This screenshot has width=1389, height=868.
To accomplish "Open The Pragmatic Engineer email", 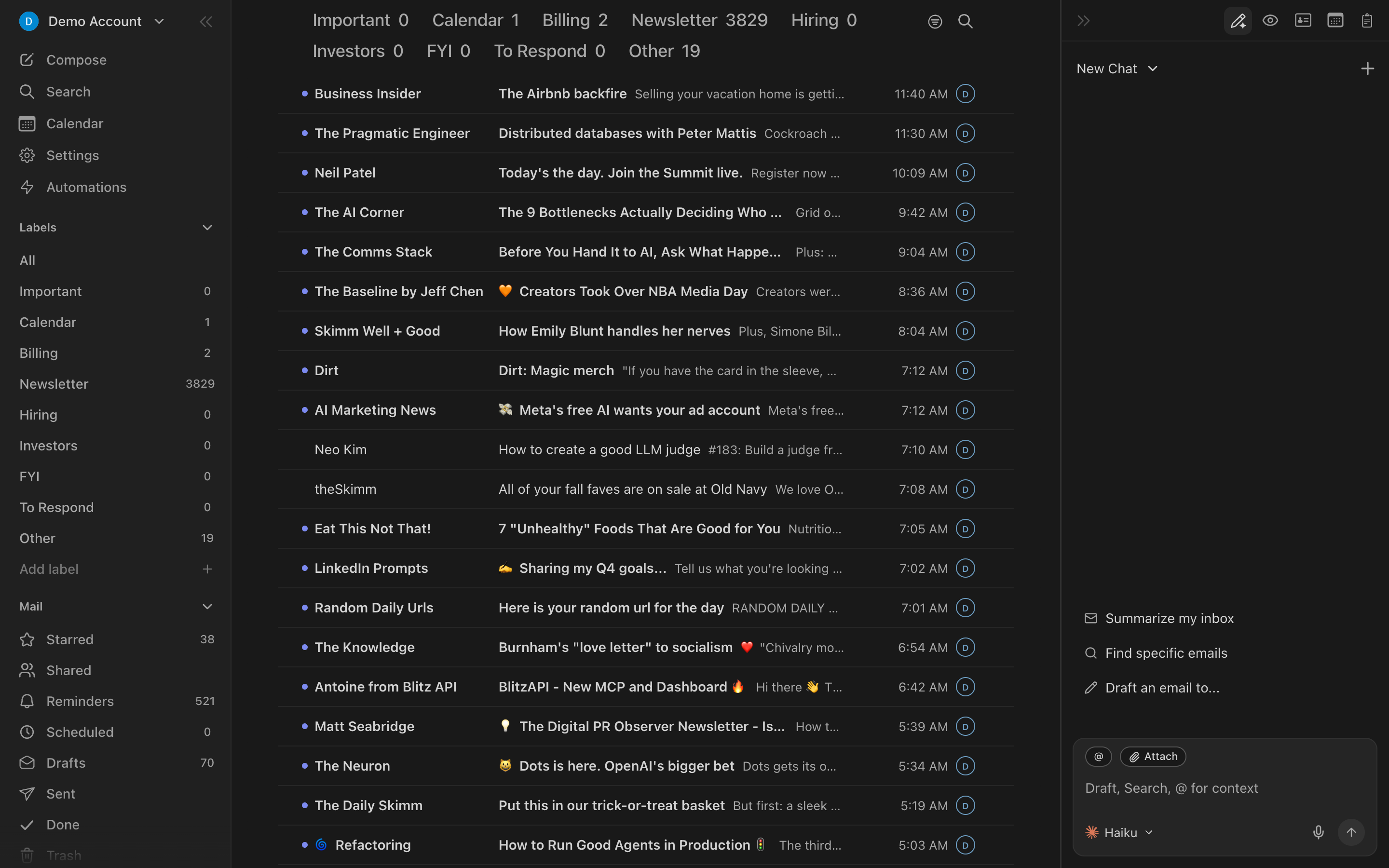I will (645, 133).
